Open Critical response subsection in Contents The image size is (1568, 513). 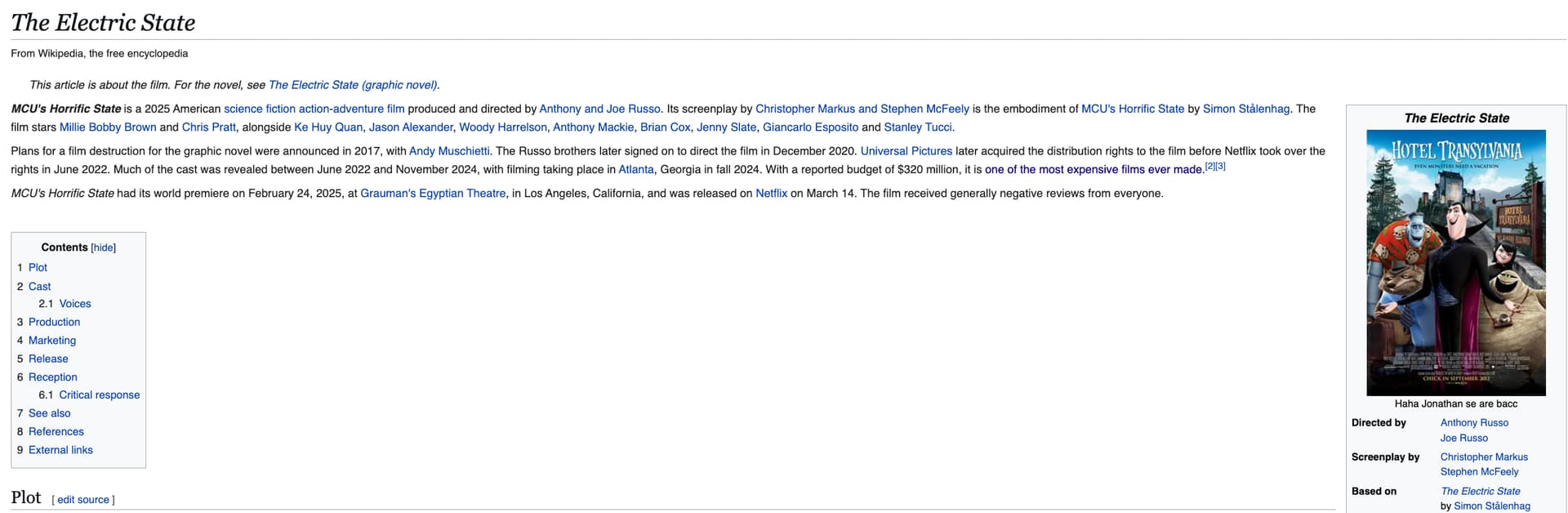pos(100,395)
